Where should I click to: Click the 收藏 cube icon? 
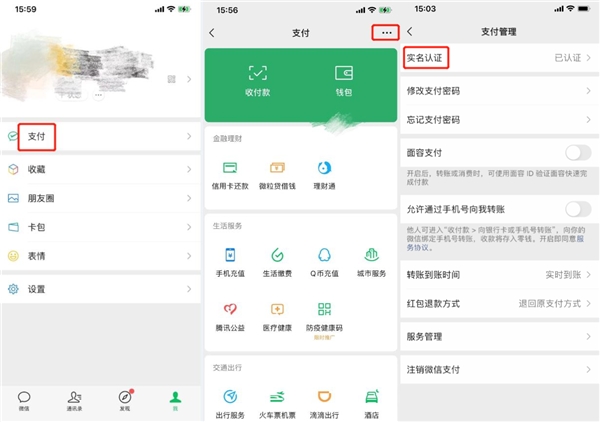point(13,169)
